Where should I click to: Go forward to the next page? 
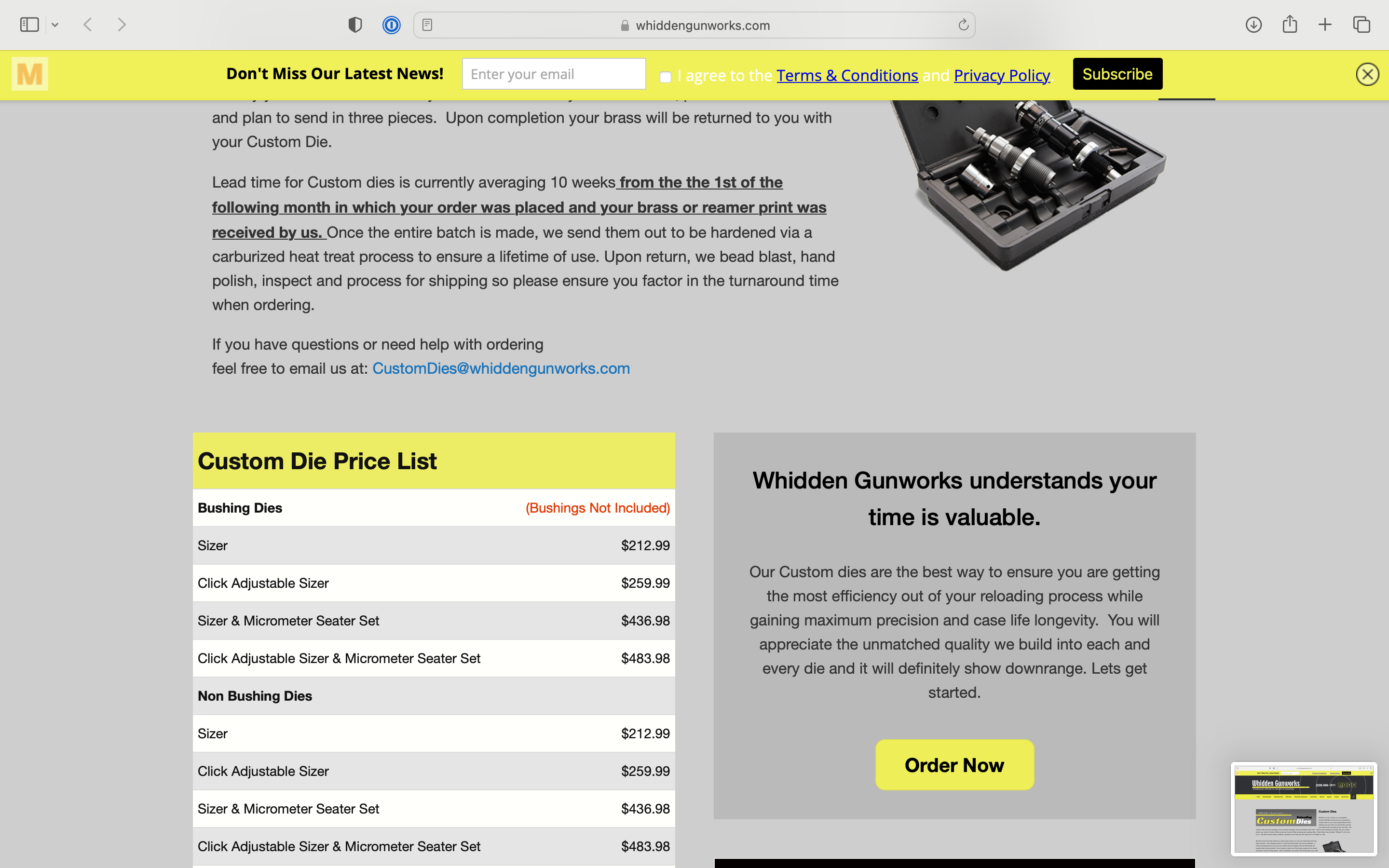[122, 25]
